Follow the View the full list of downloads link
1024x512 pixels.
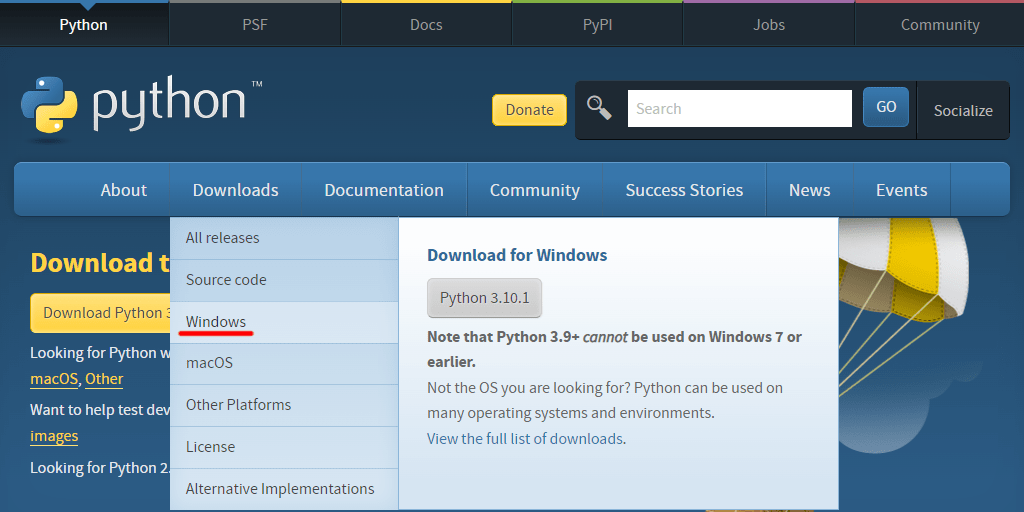(x=526, y=439)
